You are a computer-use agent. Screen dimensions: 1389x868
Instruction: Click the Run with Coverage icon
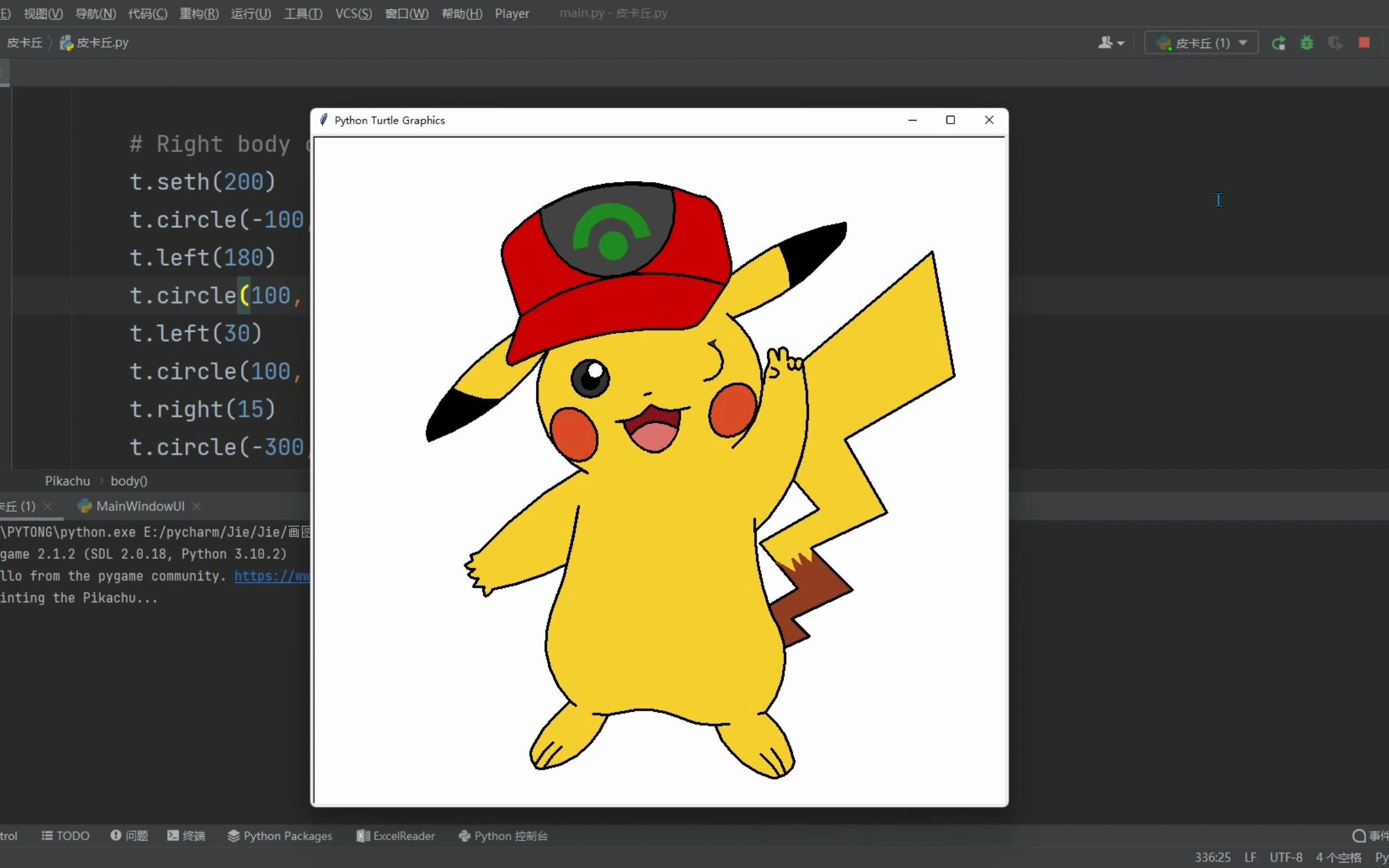pos(1335,43)
